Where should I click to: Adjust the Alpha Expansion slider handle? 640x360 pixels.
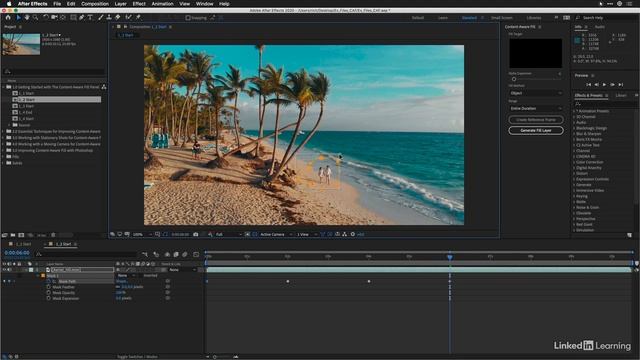point(514,79)
